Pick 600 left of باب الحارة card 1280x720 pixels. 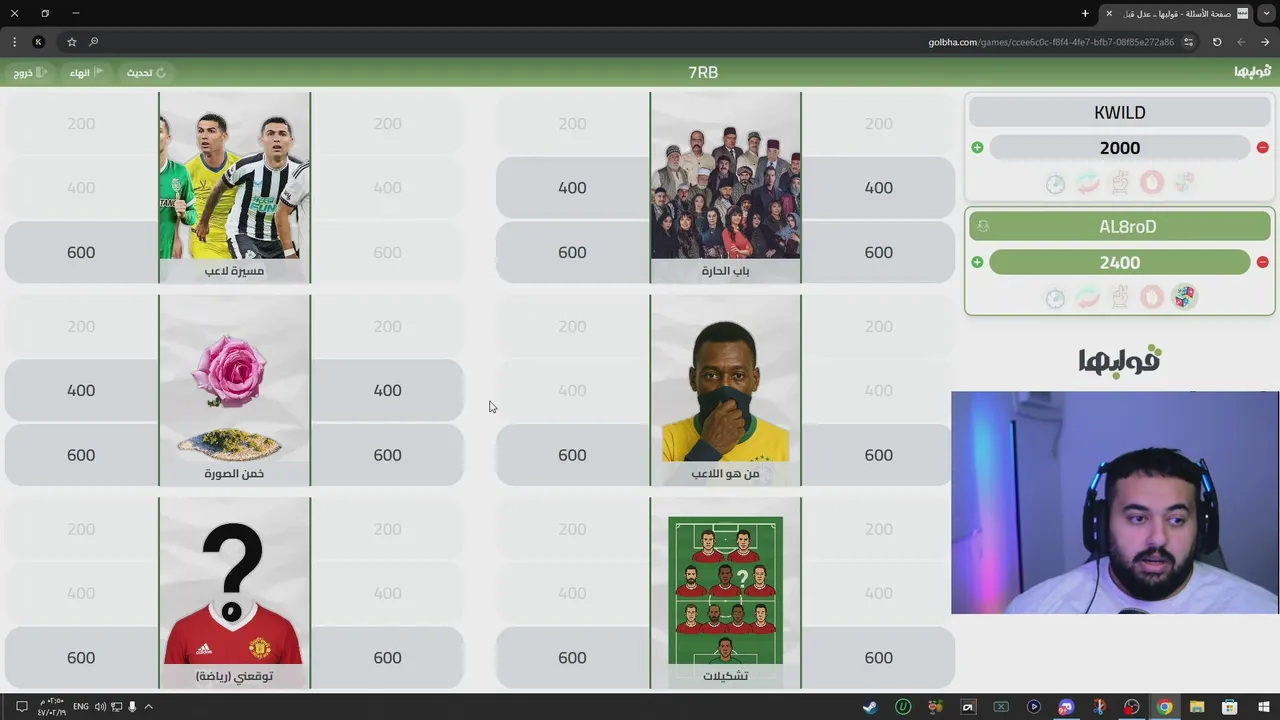[572, 253]
